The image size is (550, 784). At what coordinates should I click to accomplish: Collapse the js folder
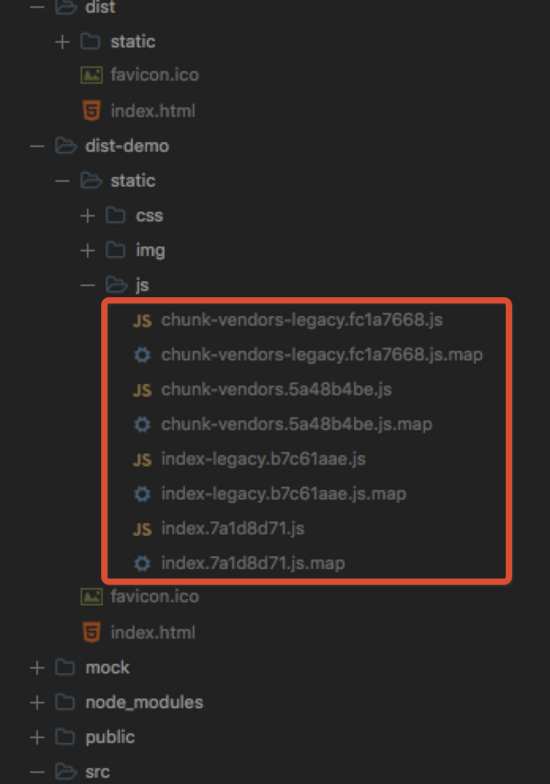coord(88,285)
